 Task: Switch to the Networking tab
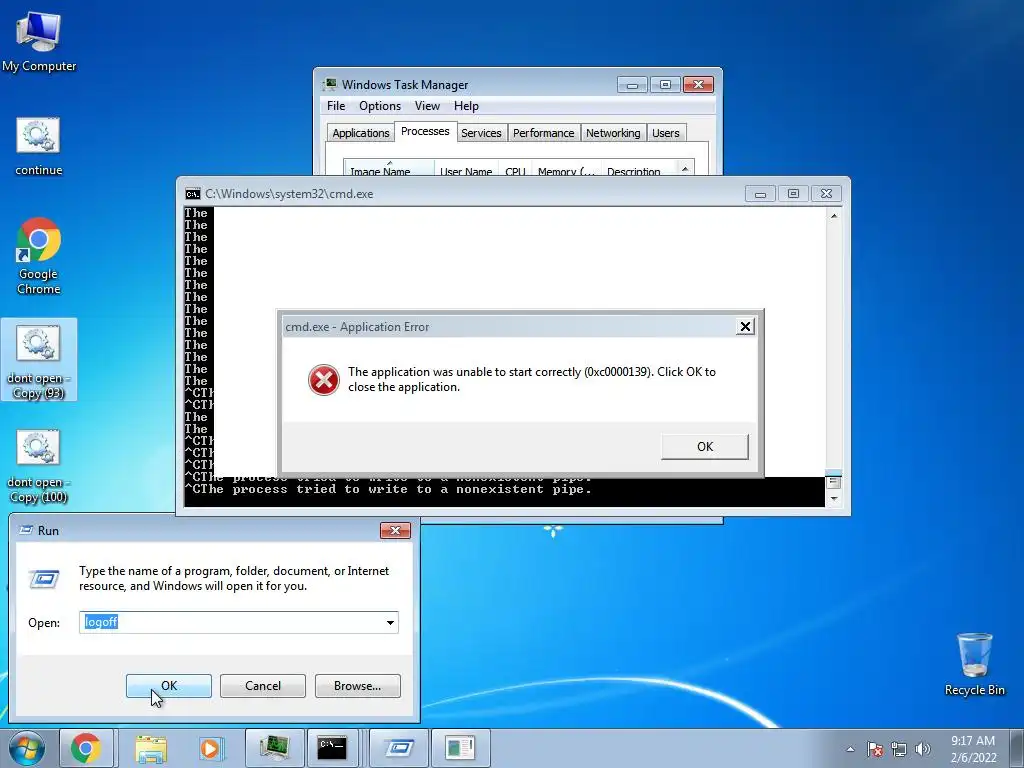coord(613,133)
